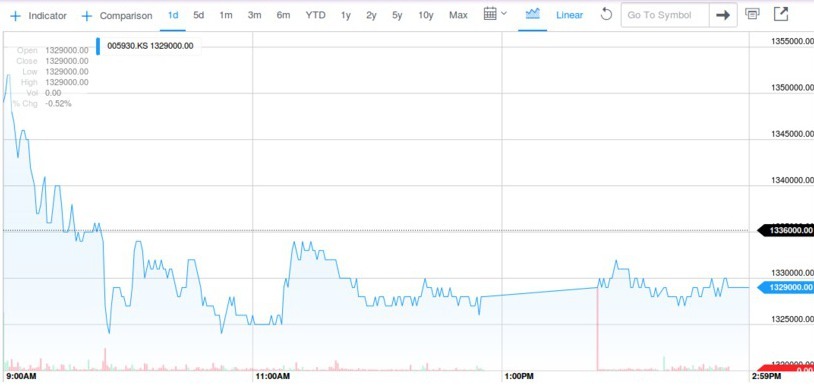814x386 pixels.
Task: Select the YTD time range
Action: click(x=316, y=15)
